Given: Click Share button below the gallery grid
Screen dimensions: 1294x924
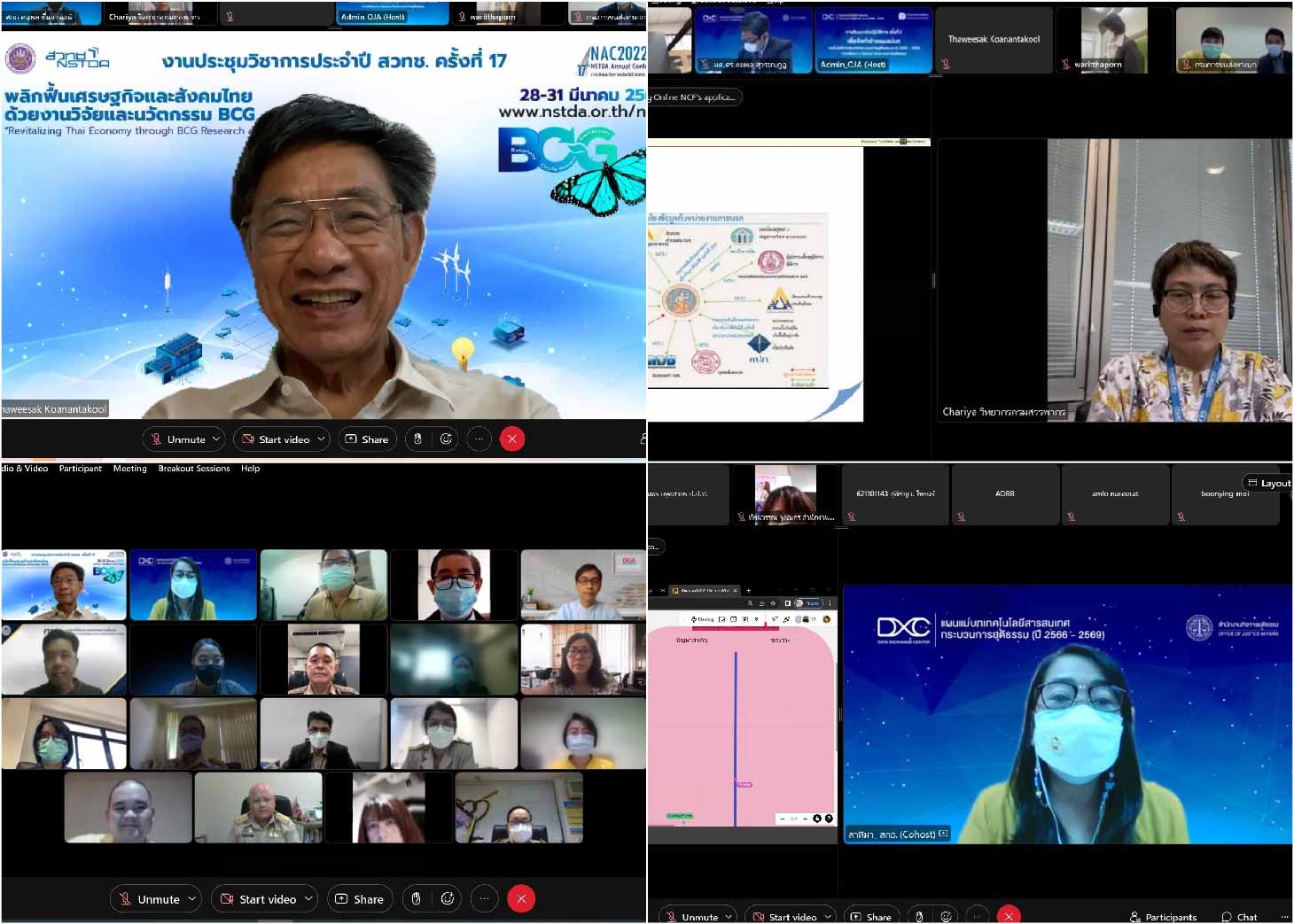Looking at the screenshot, I should 360,898.
